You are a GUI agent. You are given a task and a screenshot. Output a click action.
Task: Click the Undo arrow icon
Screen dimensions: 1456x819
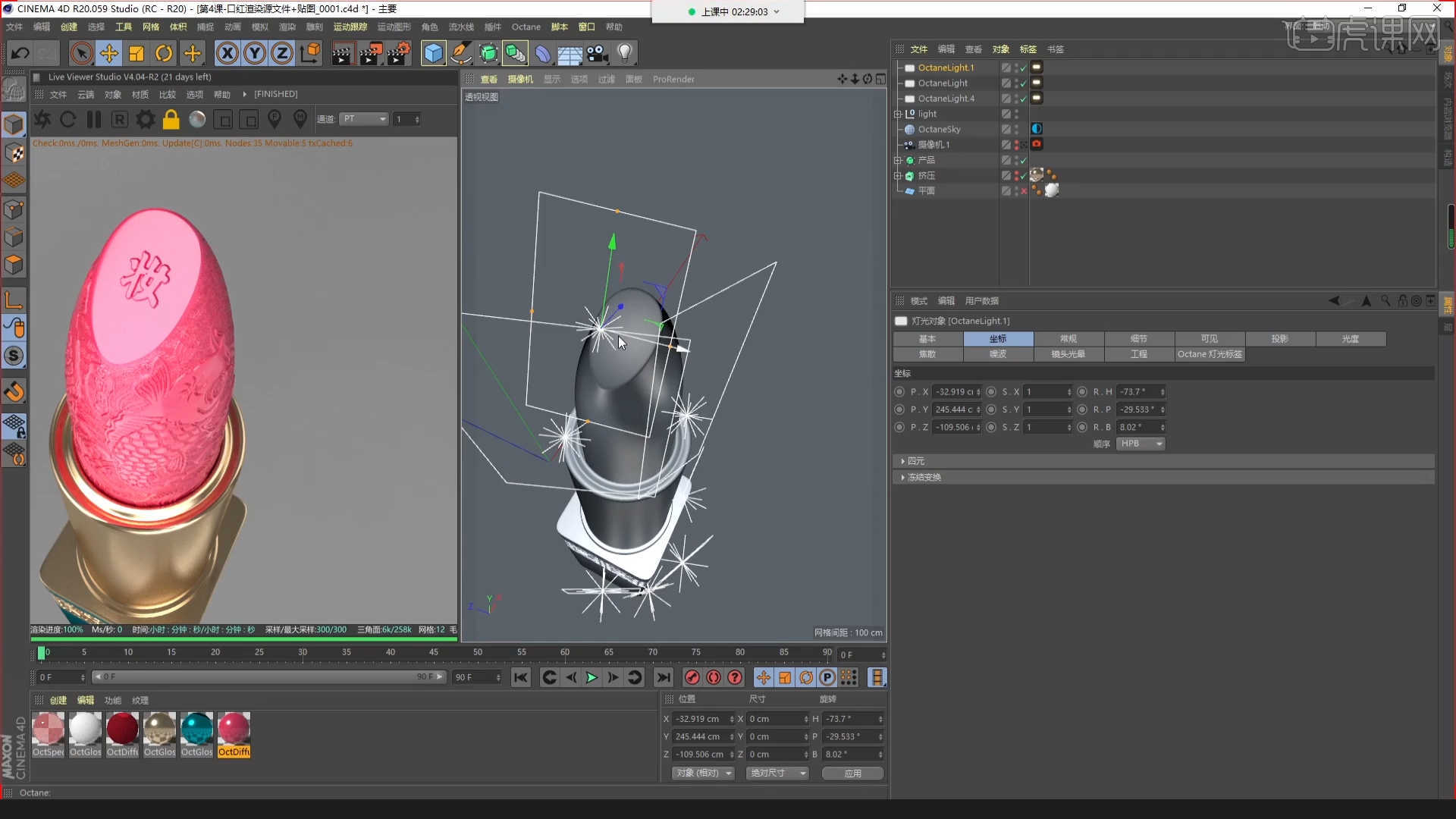20,53
